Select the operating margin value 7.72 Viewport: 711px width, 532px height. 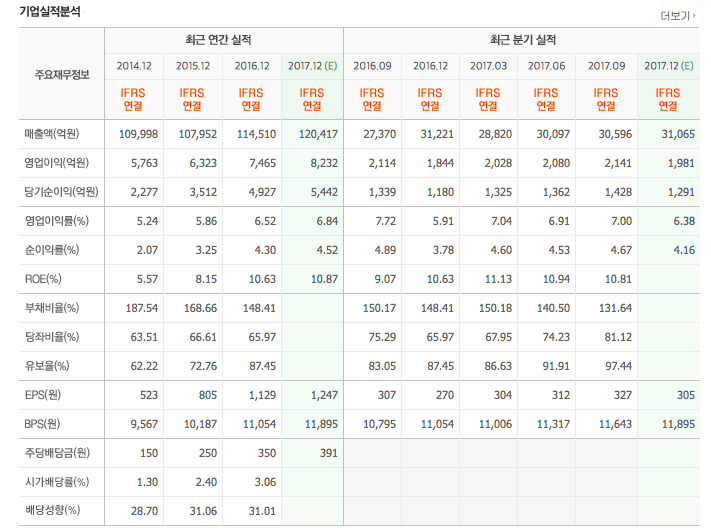tap(385, 221)
